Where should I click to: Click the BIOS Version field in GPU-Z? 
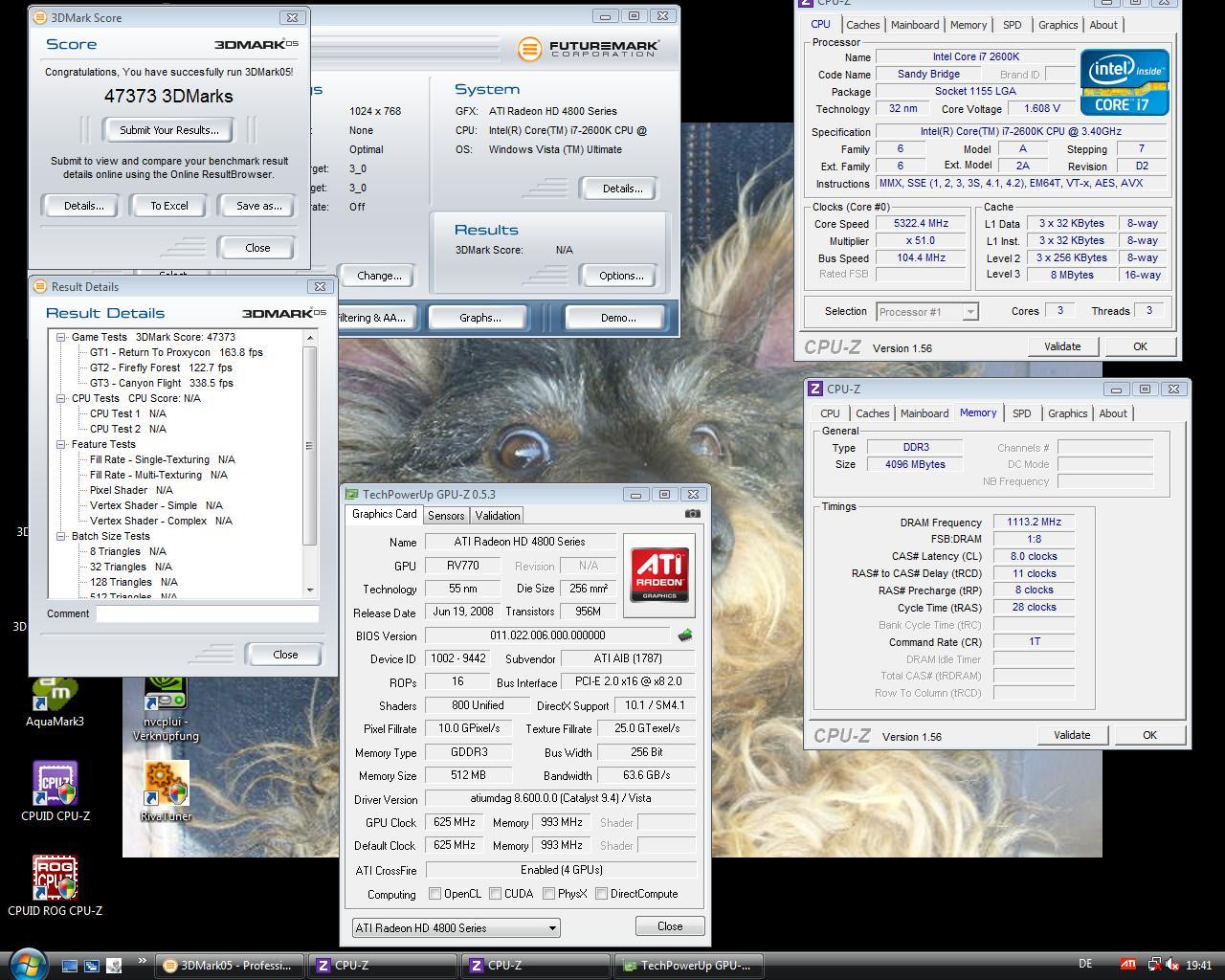pyautogui.click(x=547, y=635)
